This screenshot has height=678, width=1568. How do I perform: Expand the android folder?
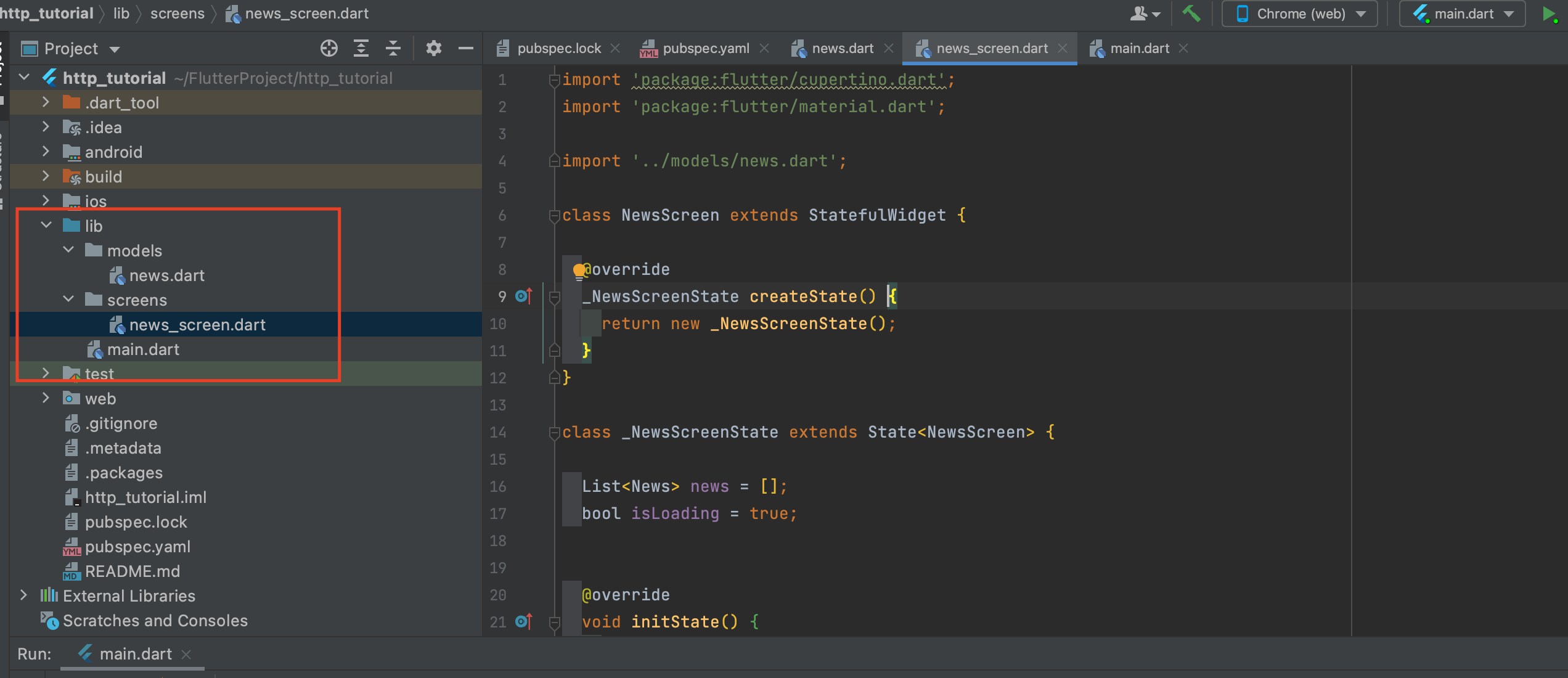point(46,152)
